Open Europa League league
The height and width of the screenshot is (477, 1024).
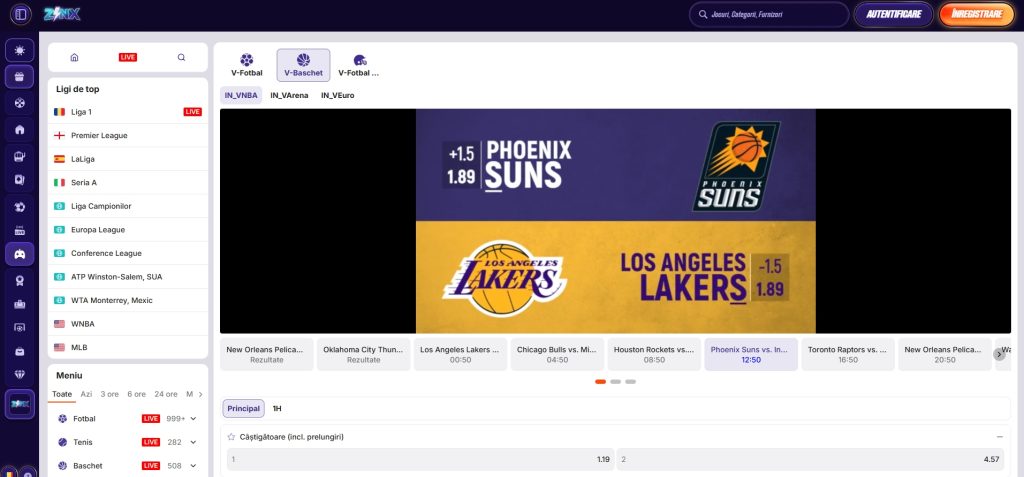click(128, 229)
